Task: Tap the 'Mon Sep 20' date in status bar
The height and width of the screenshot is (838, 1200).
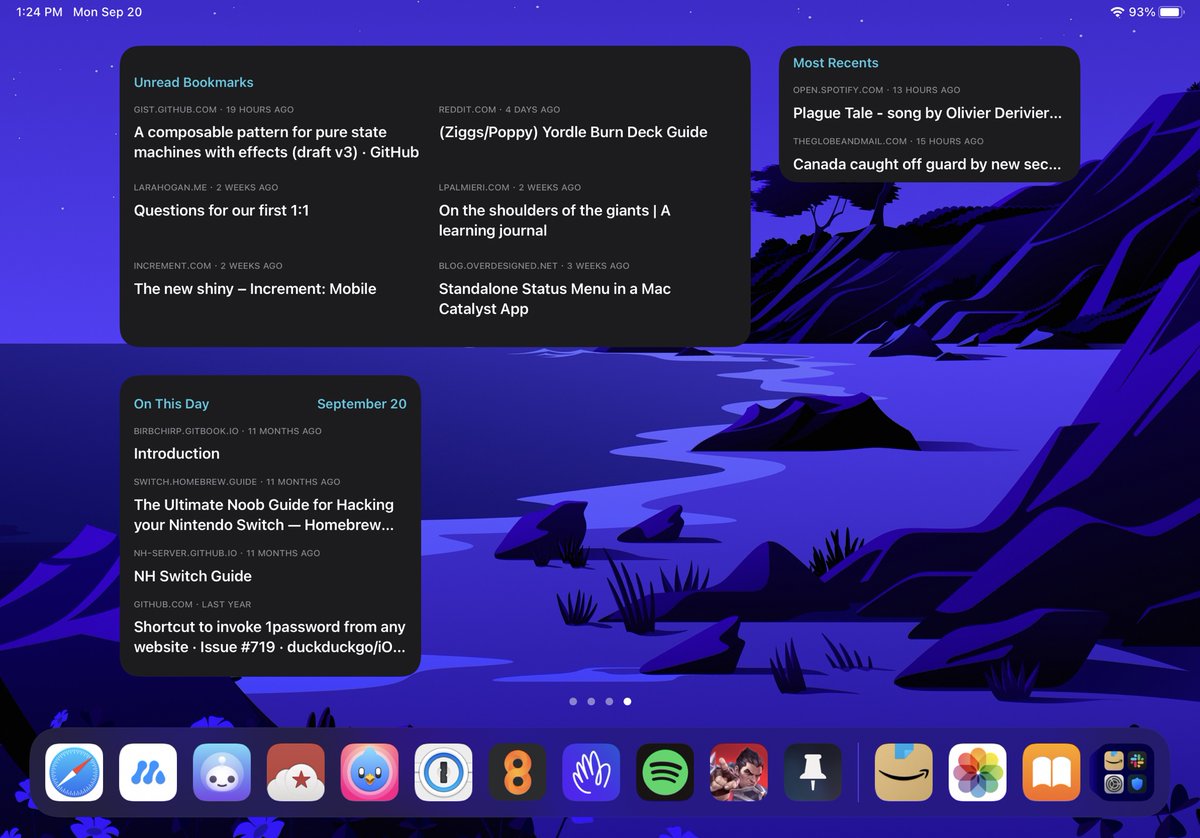Action: (x=107, y=12)
